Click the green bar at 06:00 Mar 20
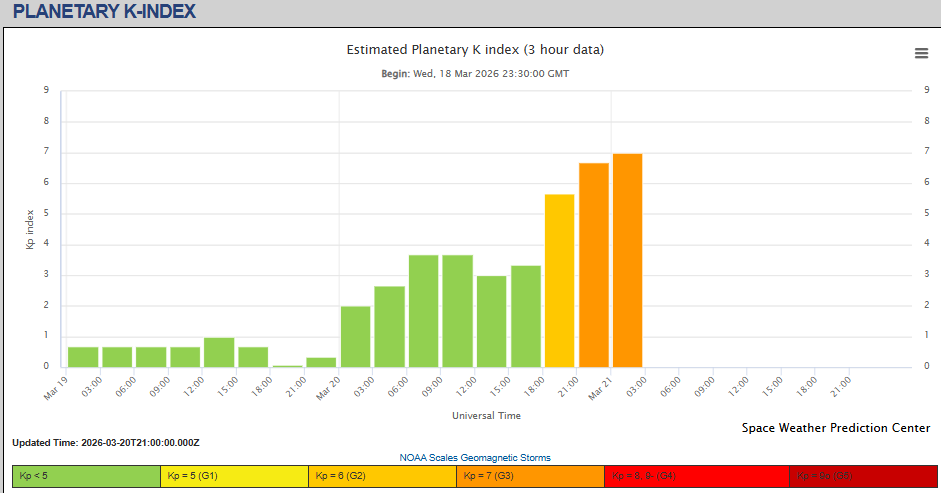The width and height of the screenshot is (941, 493). click(424, 311)
